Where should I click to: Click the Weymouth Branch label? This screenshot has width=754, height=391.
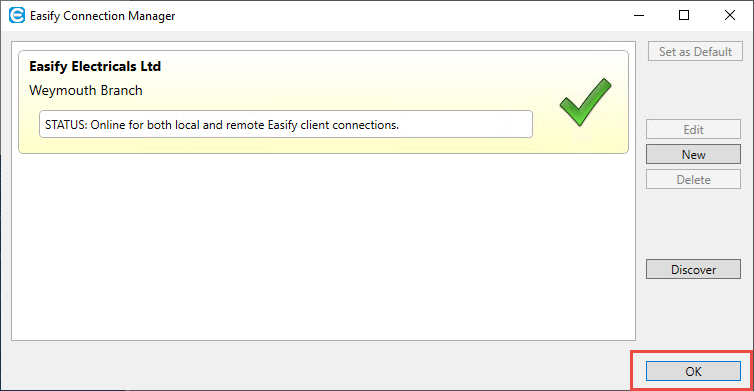(86, 90)
